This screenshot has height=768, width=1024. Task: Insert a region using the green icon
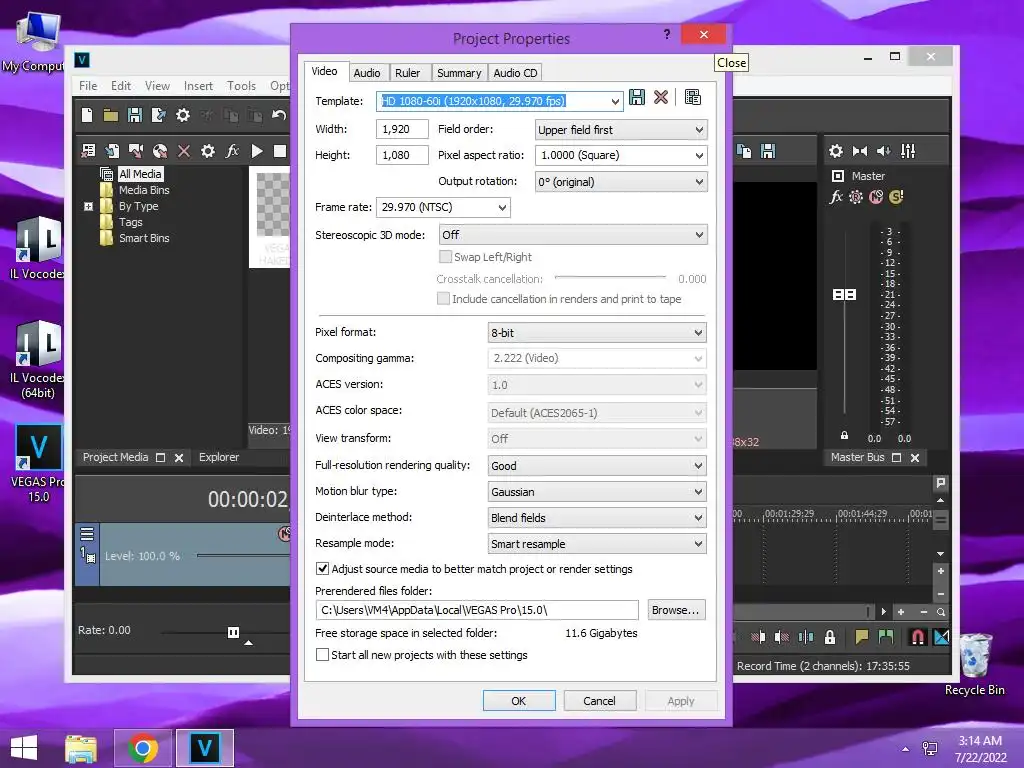886,637
